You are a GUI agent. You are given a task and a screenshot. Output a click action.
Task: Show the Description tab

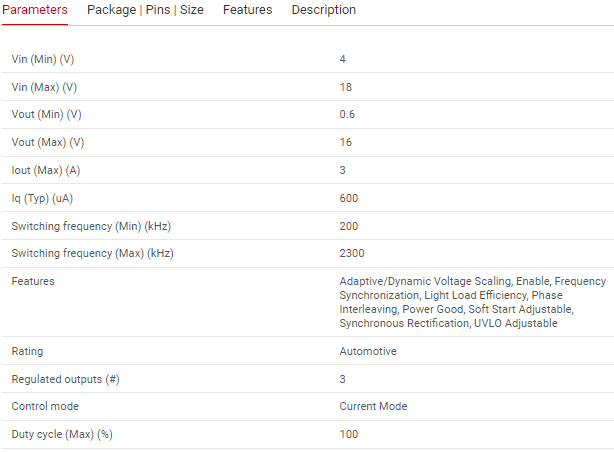[323, 10]
